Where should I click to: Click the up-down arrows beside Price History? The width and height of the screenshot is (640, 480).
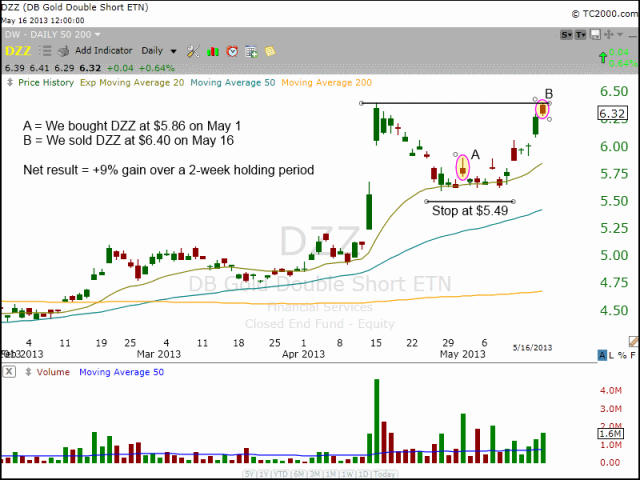pos(10,83)
